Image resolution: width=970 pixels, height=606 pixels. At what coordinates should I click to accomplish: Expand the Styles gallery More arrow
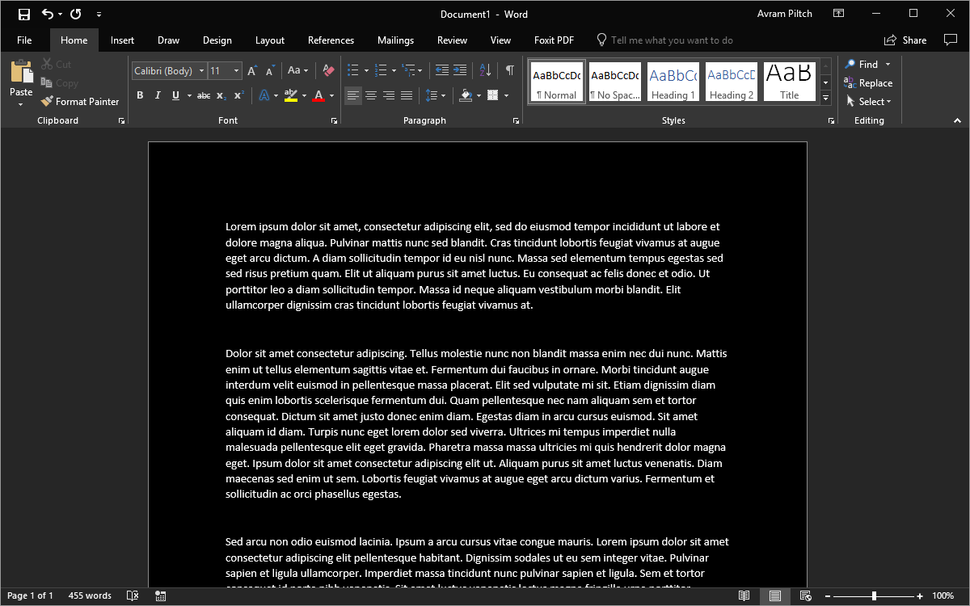(825, 98)
